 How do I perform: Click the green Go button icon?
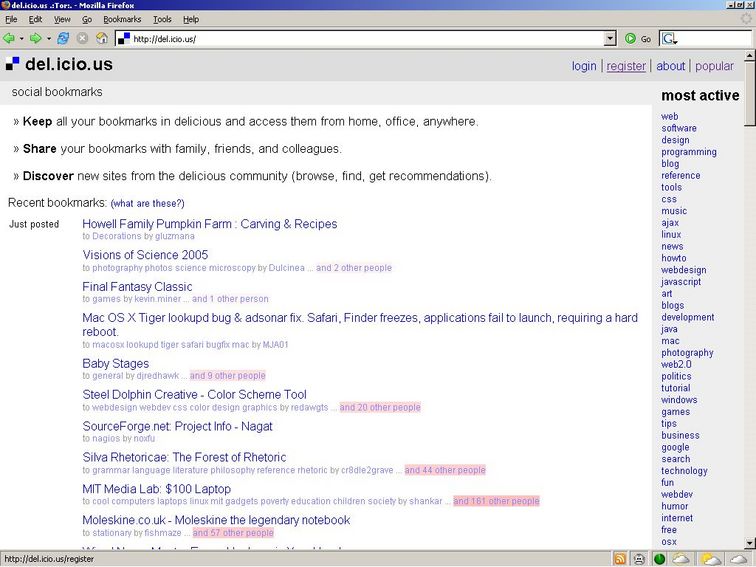[x=630, y=39]
